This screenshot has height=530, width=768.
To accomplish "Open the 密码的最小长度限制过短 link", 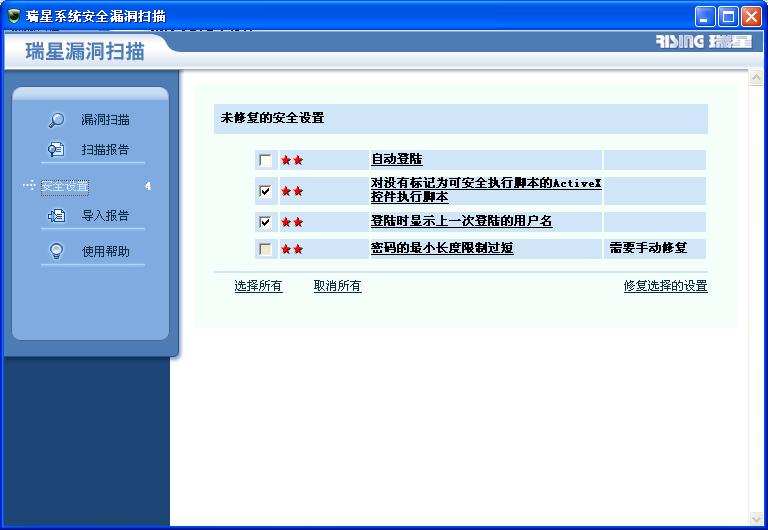I will (x=442, y=248).
